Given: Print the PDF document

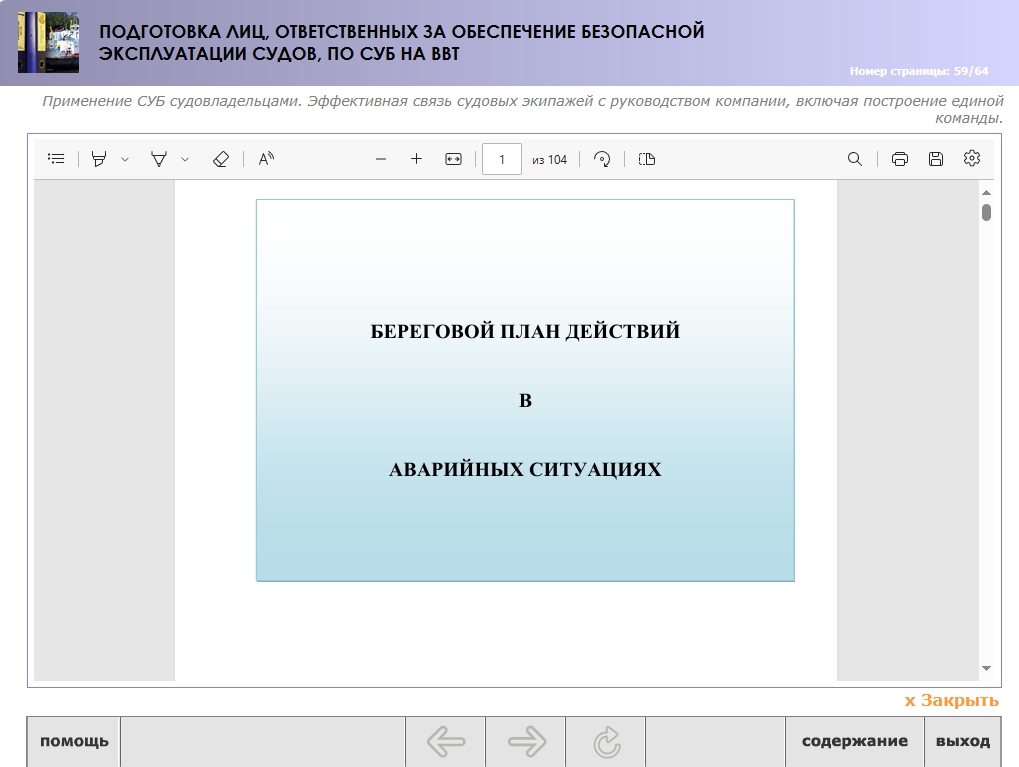Looking at the screenshot, I should coord(899,159).
